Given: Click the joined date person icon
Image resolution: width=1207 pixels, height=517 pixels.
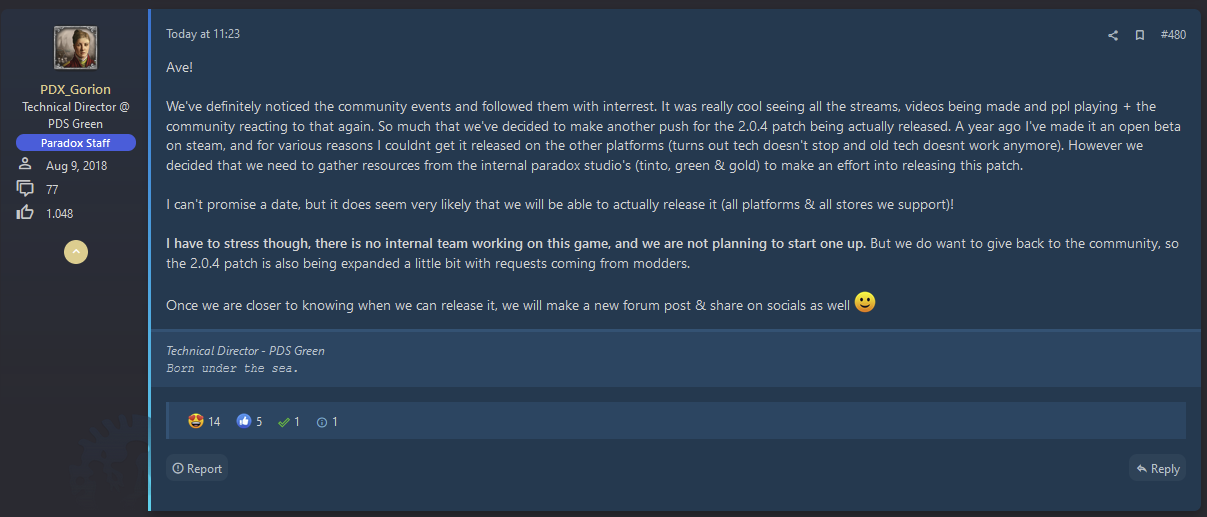Looking at the screenshot, I should 26,165.
